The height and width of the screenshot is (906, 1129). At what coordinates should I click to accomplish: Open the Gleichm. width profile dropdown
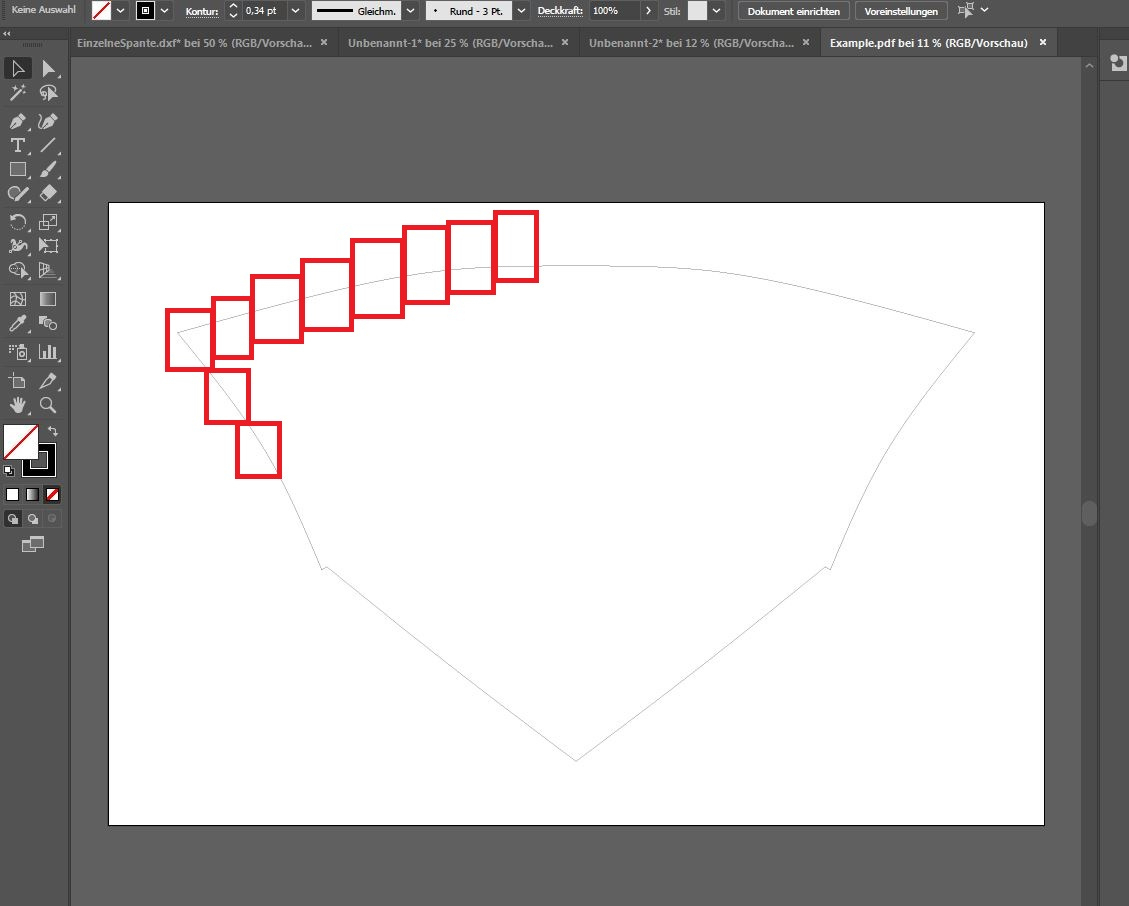pos(410,11)
